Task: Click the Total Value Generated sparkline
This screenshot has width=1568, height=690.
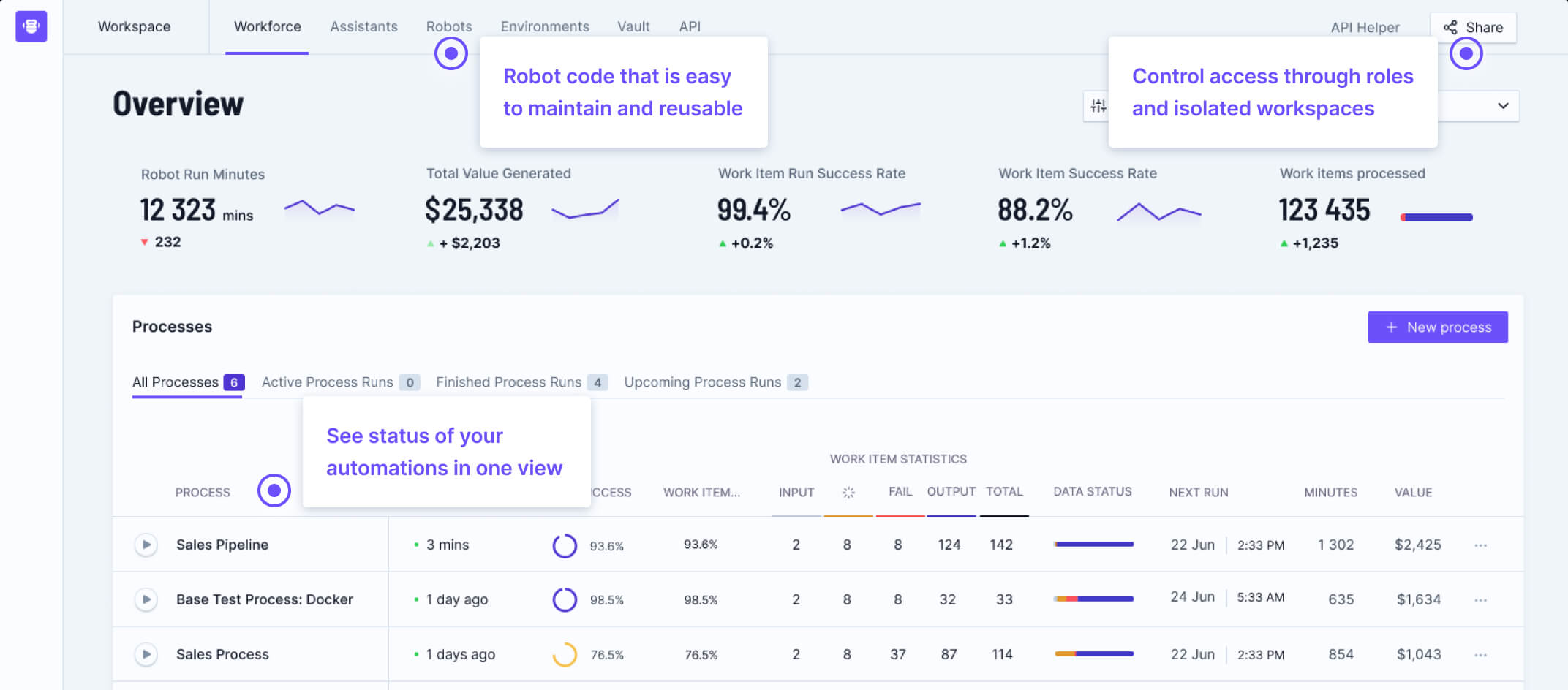Action: (585, 209)
